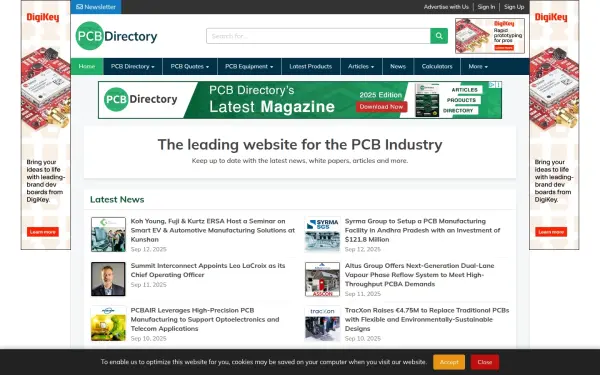Screen dimensions: 600x375
Task: Open Leo LaCroix portrait thumbnail
Action: click(x=108, y=279)
